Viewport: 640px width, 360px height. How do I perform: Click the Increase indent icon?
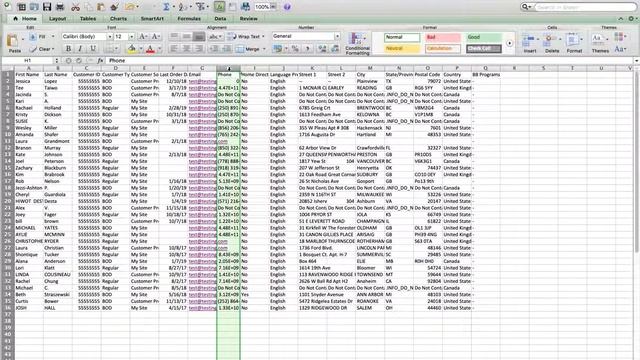226,49
